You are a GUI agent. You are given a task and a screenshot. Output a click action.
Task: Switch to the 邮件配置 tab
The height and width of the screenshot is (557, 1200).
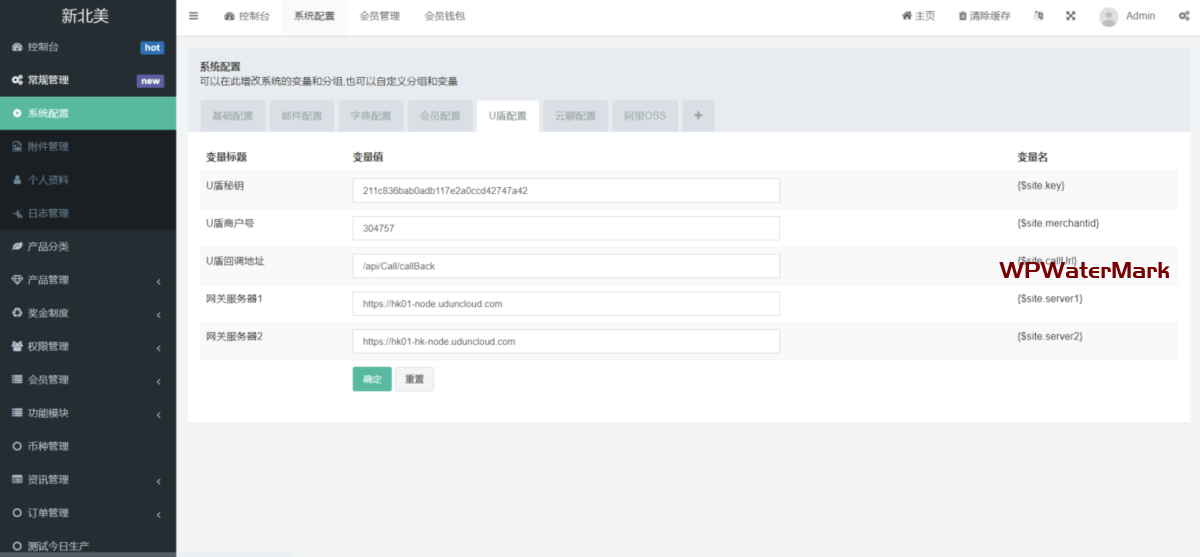click(x=301, y=116)
